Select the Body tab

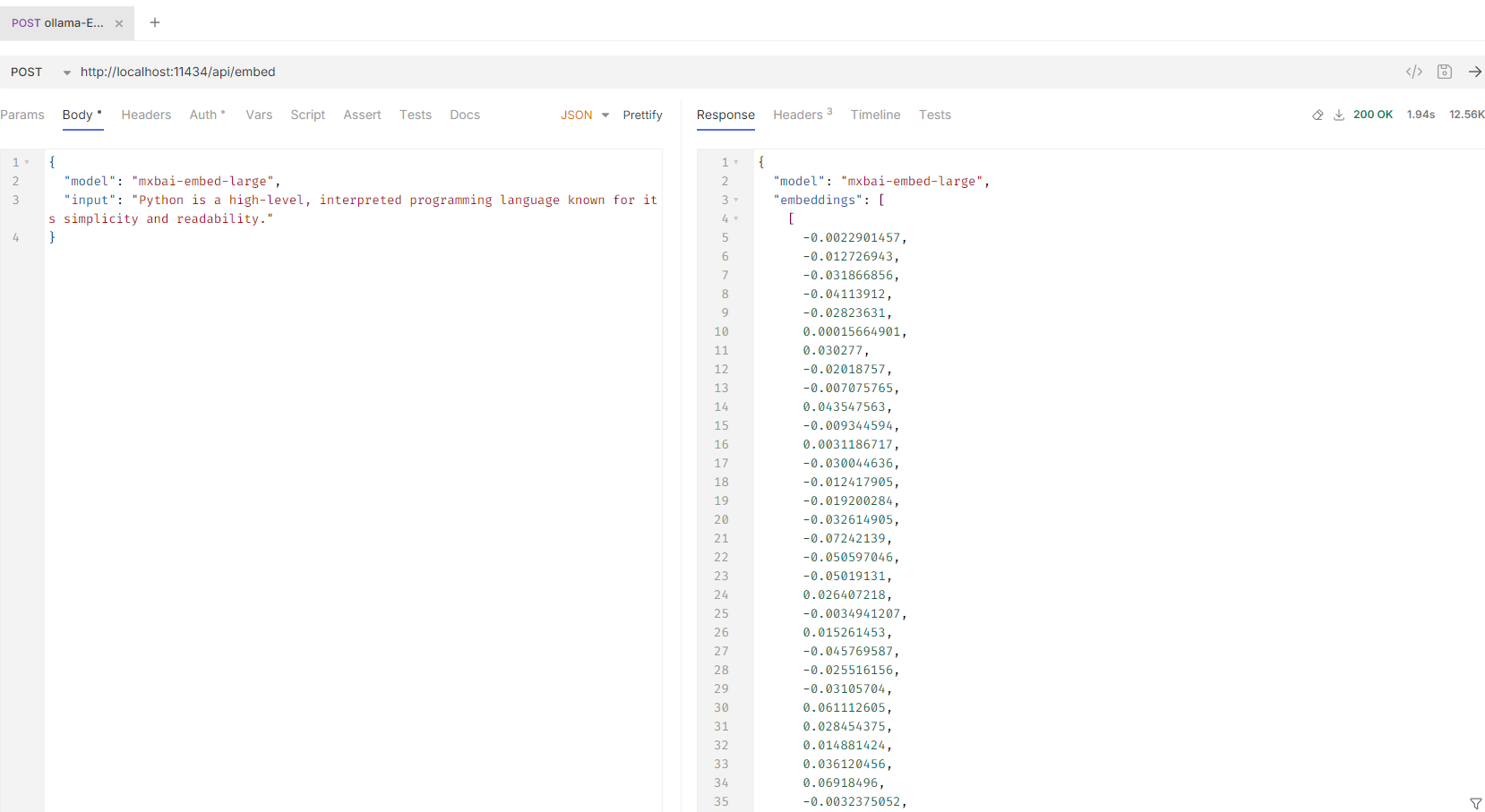[82, 115]
